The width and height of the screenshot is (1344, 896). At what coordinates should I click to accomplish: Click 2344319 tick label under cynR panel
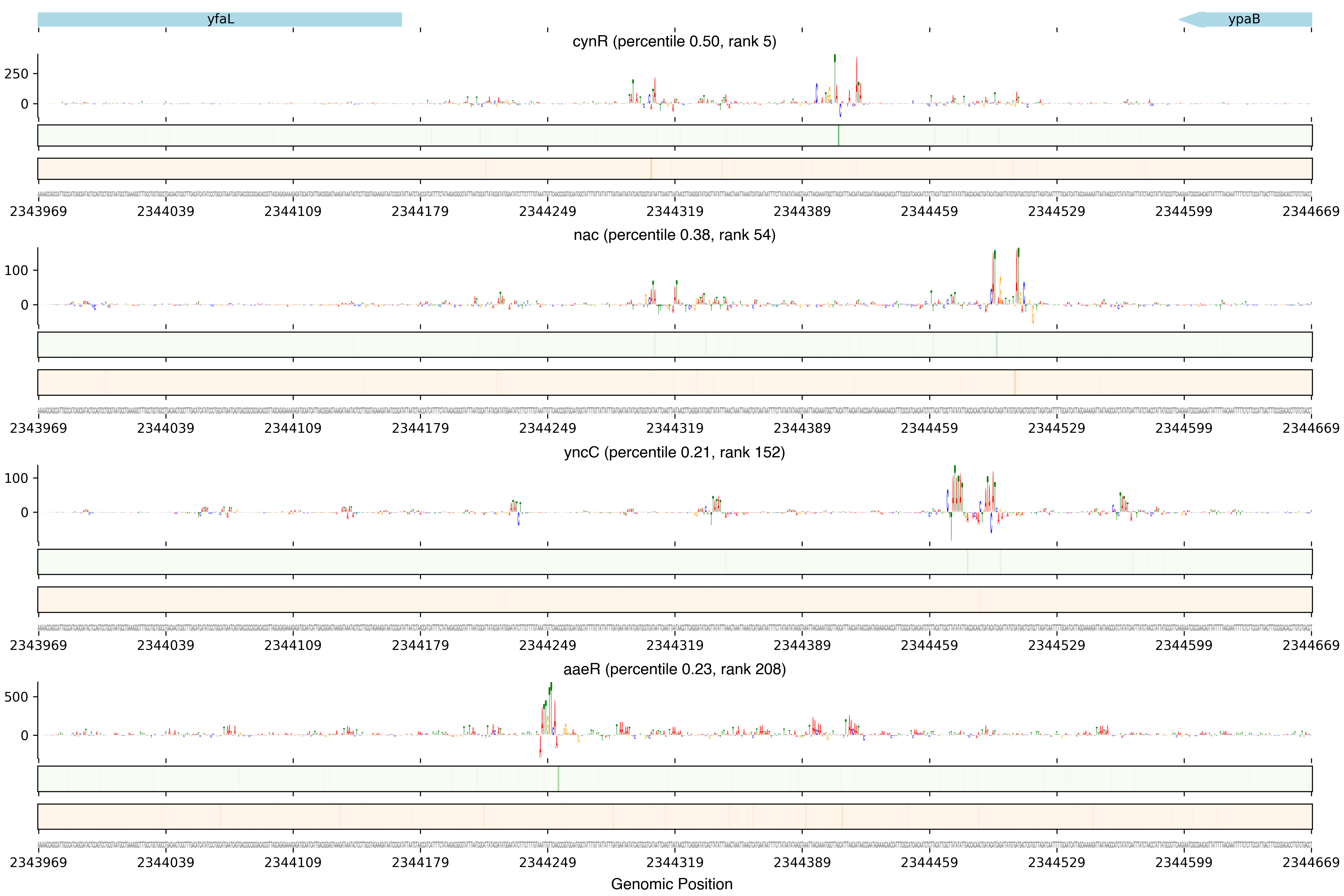(674, 212)
